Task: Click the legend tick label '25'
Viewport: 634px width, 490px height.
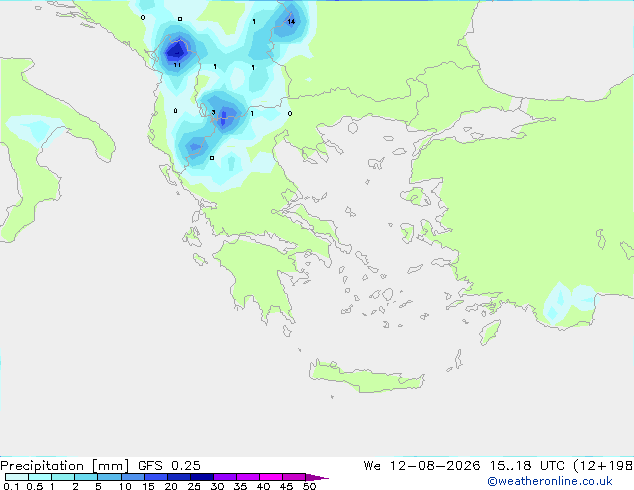Action: point(194,486)
